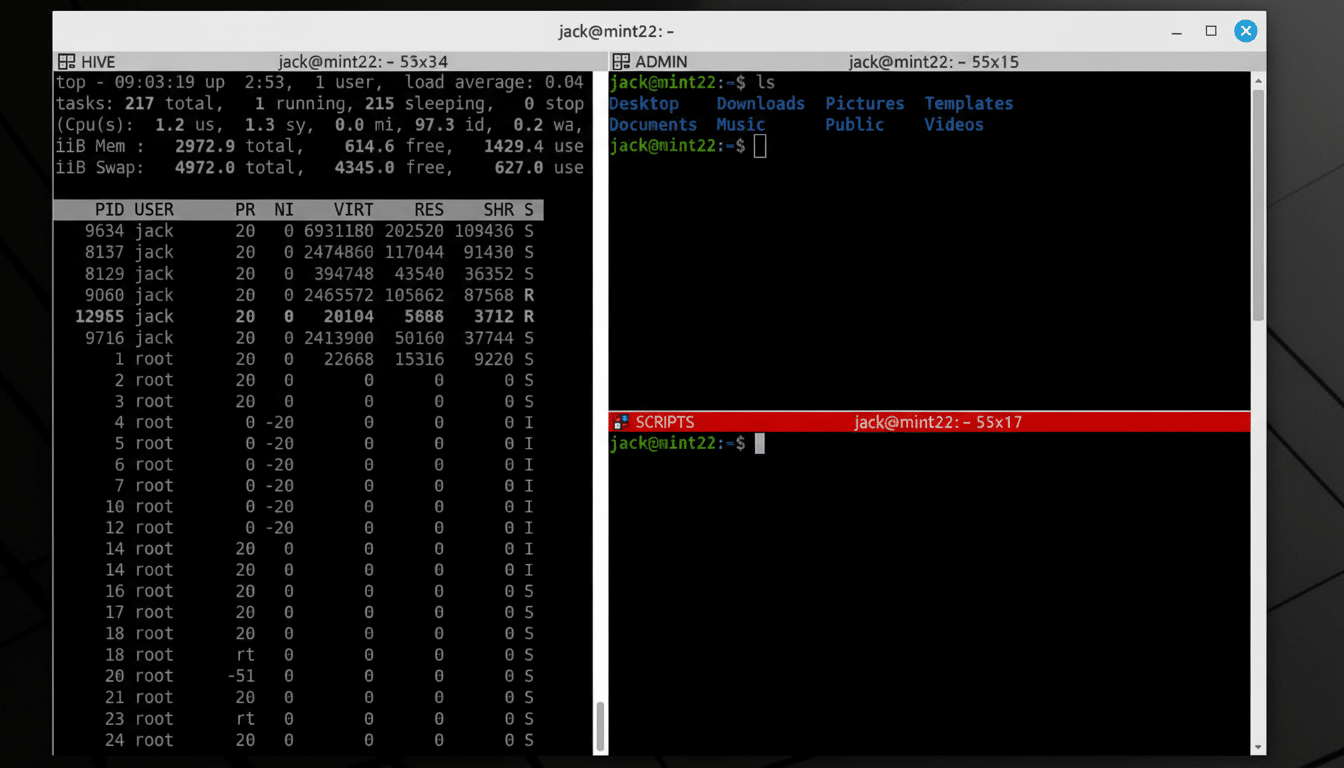Screen dimensions: 1344x768
Task: Click the HIVE pane vertical scrollbar thumb
Action: tap(600, 725)
